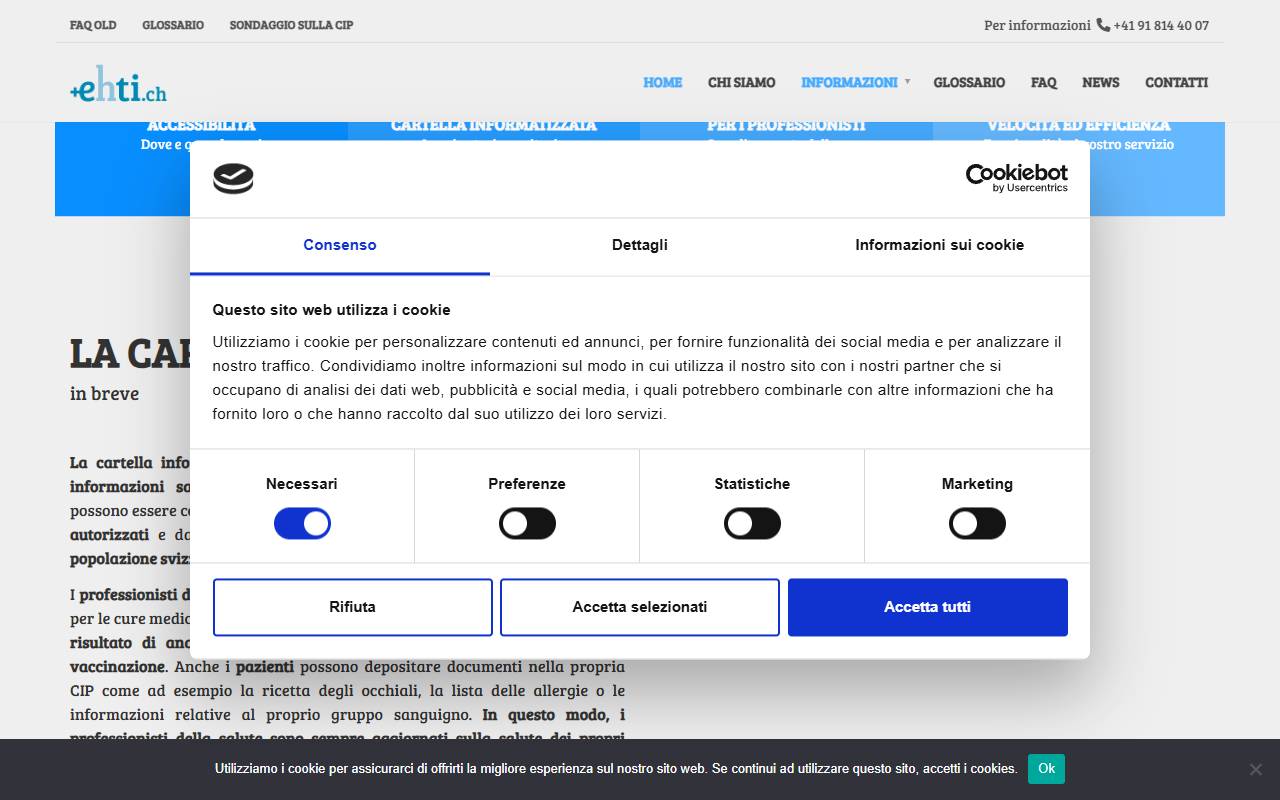Expand the Informazioni menu dropdown arrow
The width and height of the screenshot is (1280, 800).
[907, 82]
